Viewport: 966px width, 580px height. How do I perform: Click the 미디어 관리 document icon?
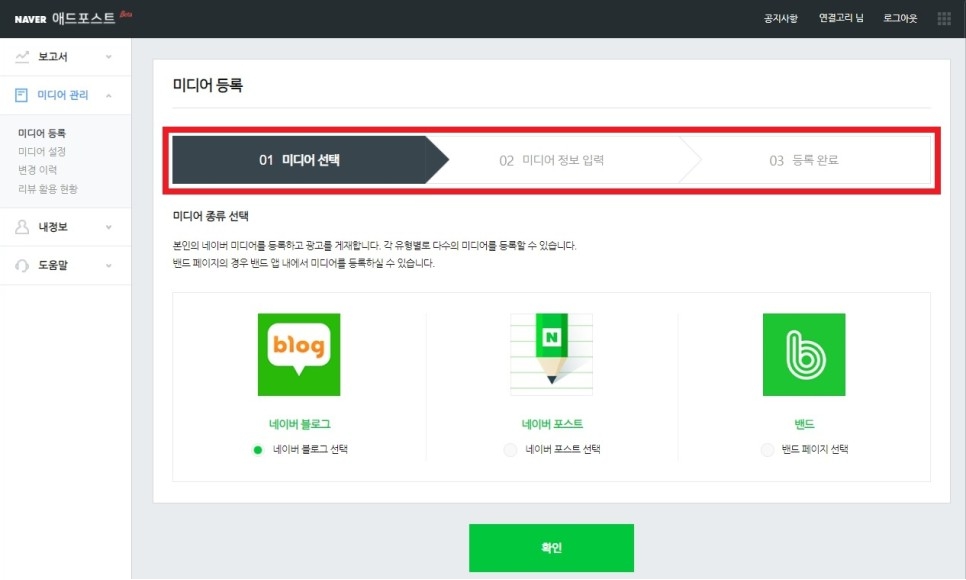click(x=22, y=95)
